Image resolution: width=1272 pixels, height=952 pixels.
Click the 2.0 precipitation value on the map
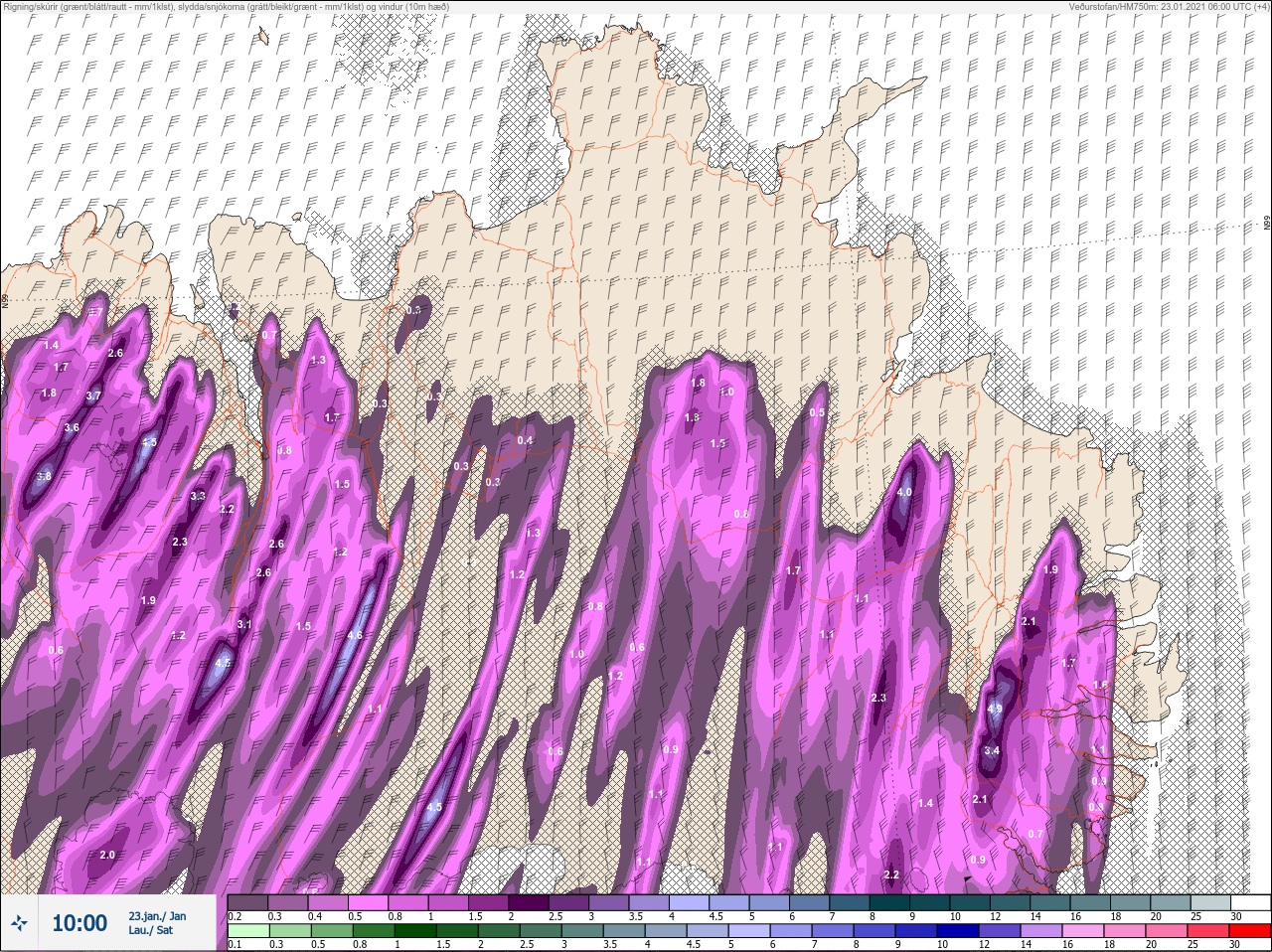click(107, 855)
